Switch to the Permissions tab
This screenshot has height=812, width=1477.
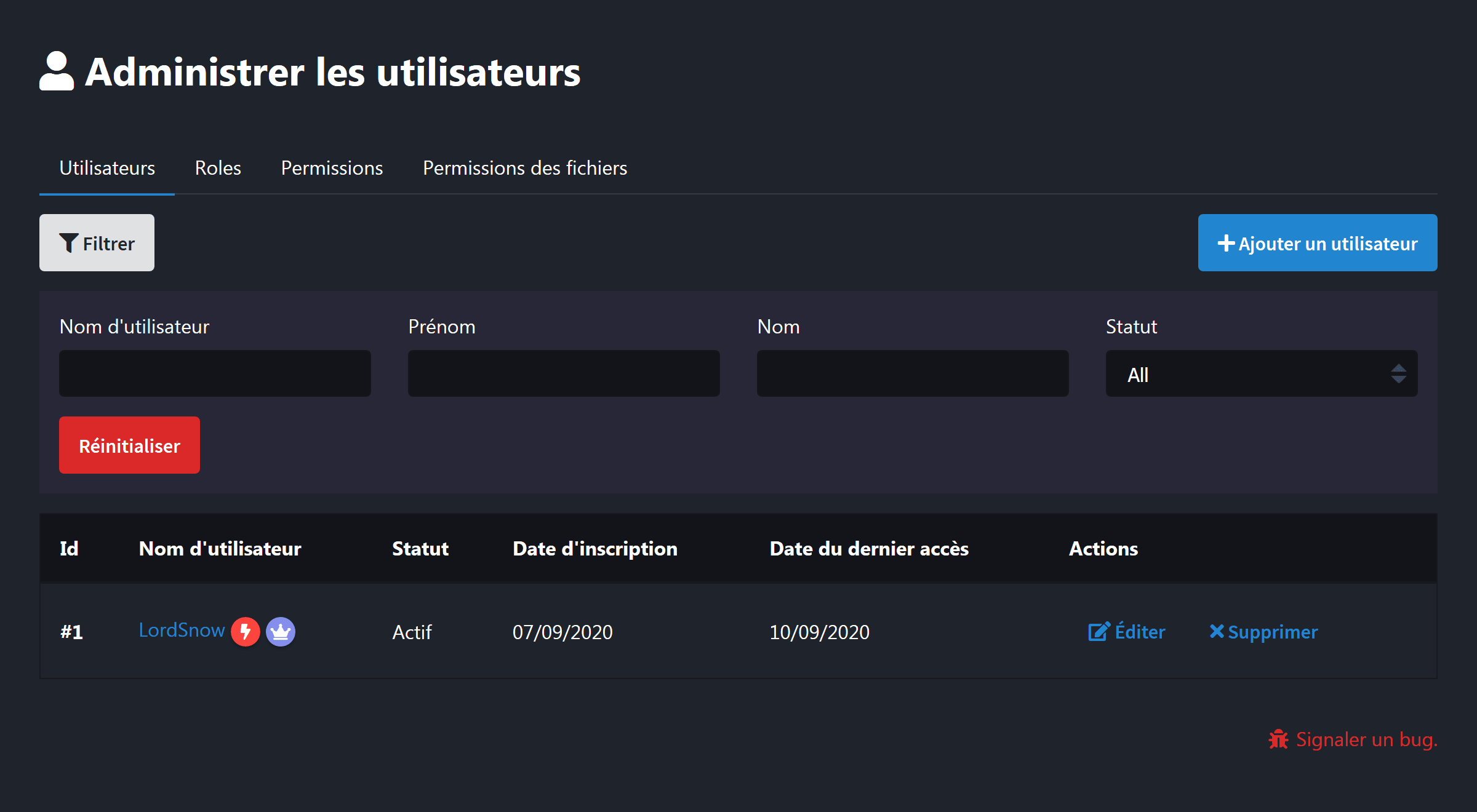pos(331,167)
